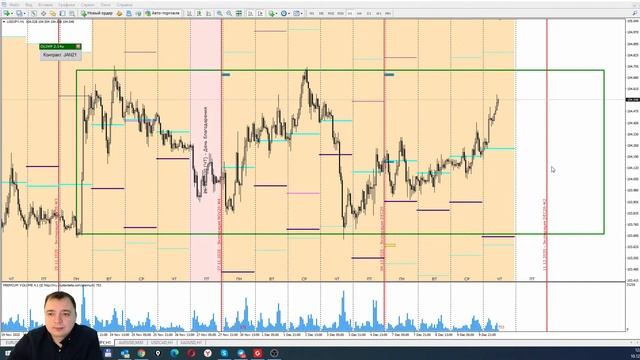Select the M1 timeframe button

tap(311, 13)
